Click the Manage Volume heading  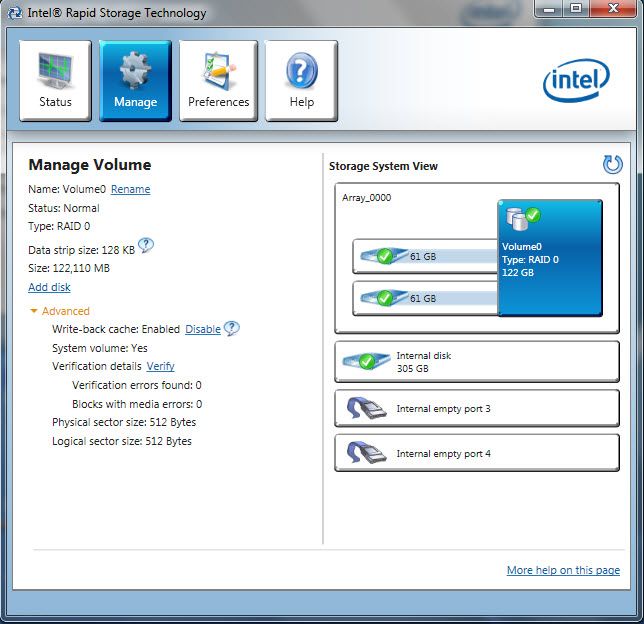coord(90,165)
